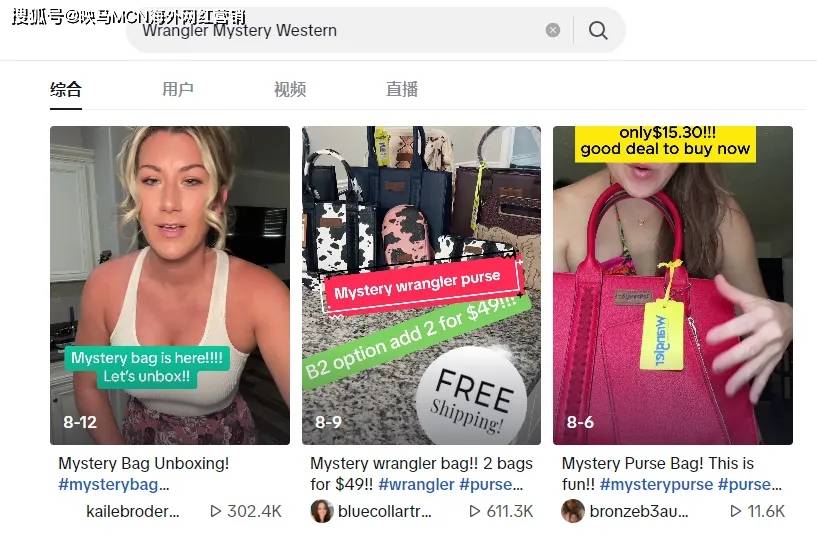
Task: Click the #mysterybag hashtag link
Action: click(x=114, y=484)
